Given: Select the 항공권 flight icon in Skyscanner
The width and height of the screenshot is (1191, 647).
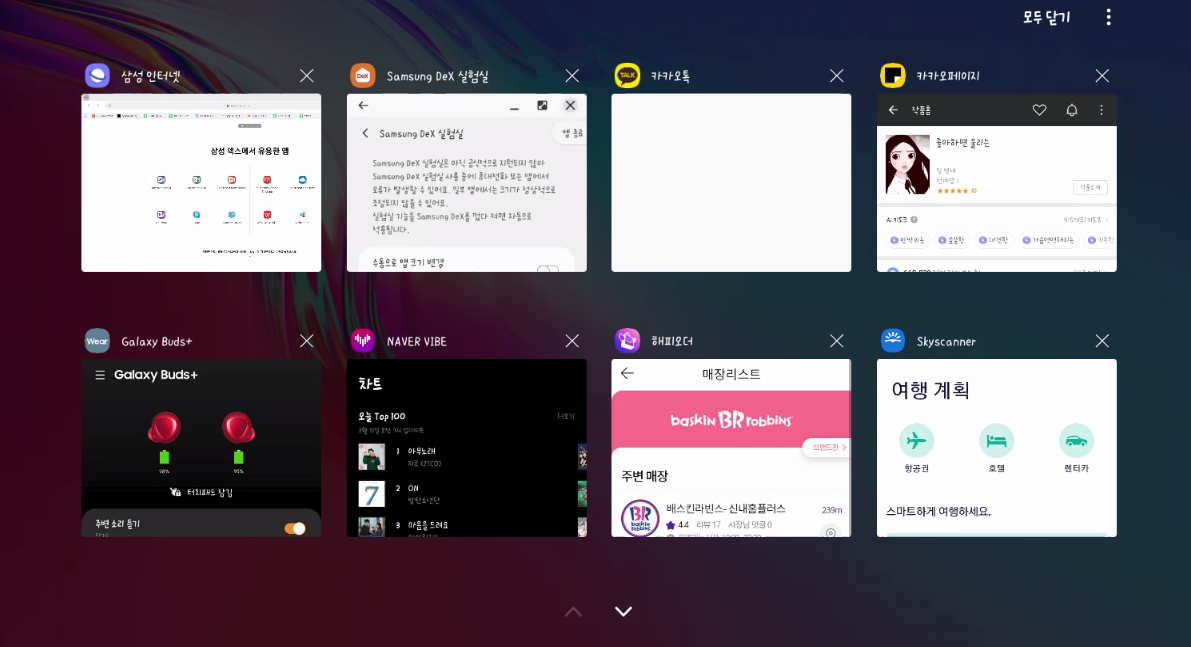Looking at the screenshot, I should coord(917,440).
